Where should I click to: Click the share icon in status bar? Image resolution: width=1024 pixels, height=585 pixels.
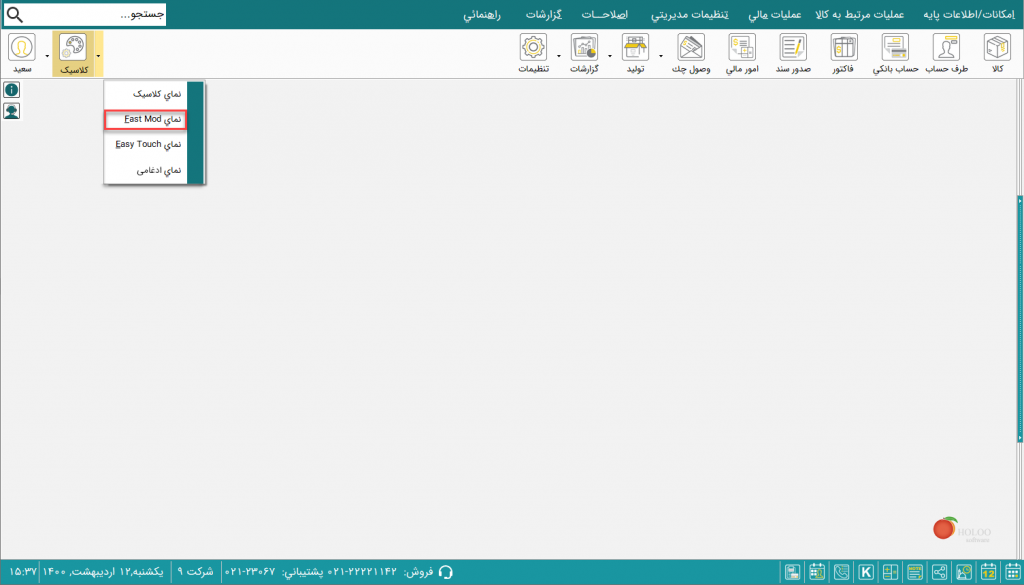[x=939, y=571]
